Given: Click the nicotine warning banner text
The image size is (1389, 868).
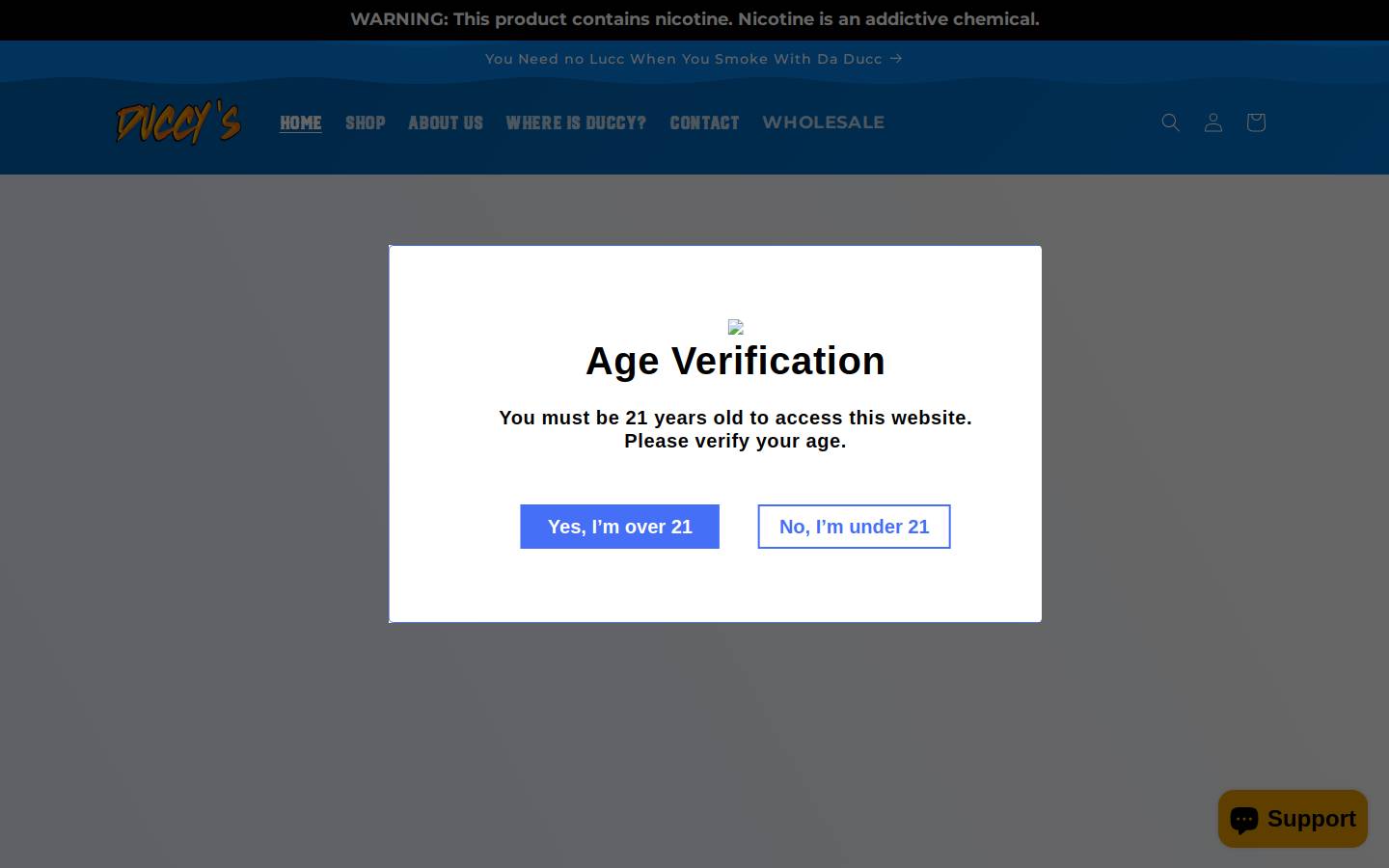Looking at the screenshot, I should [694, 19].
